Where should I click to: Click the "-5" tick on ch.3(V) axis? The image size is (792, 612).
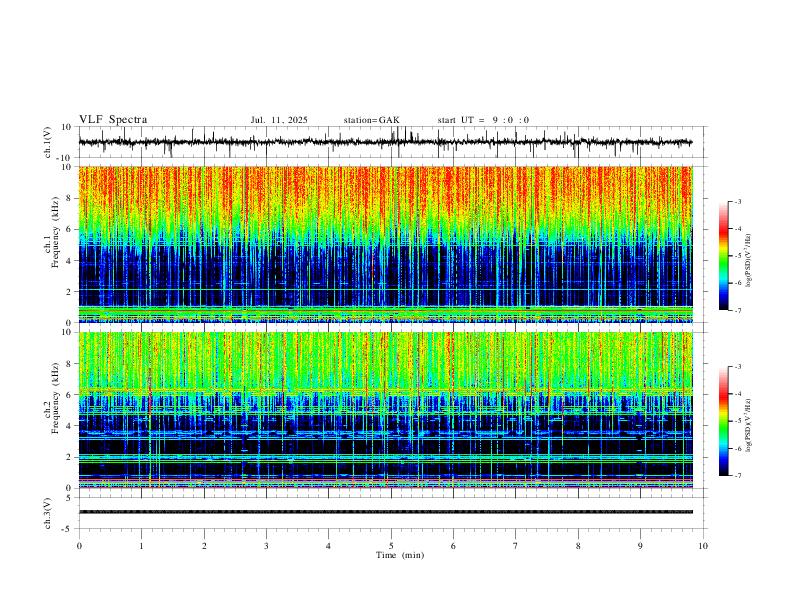68,529
